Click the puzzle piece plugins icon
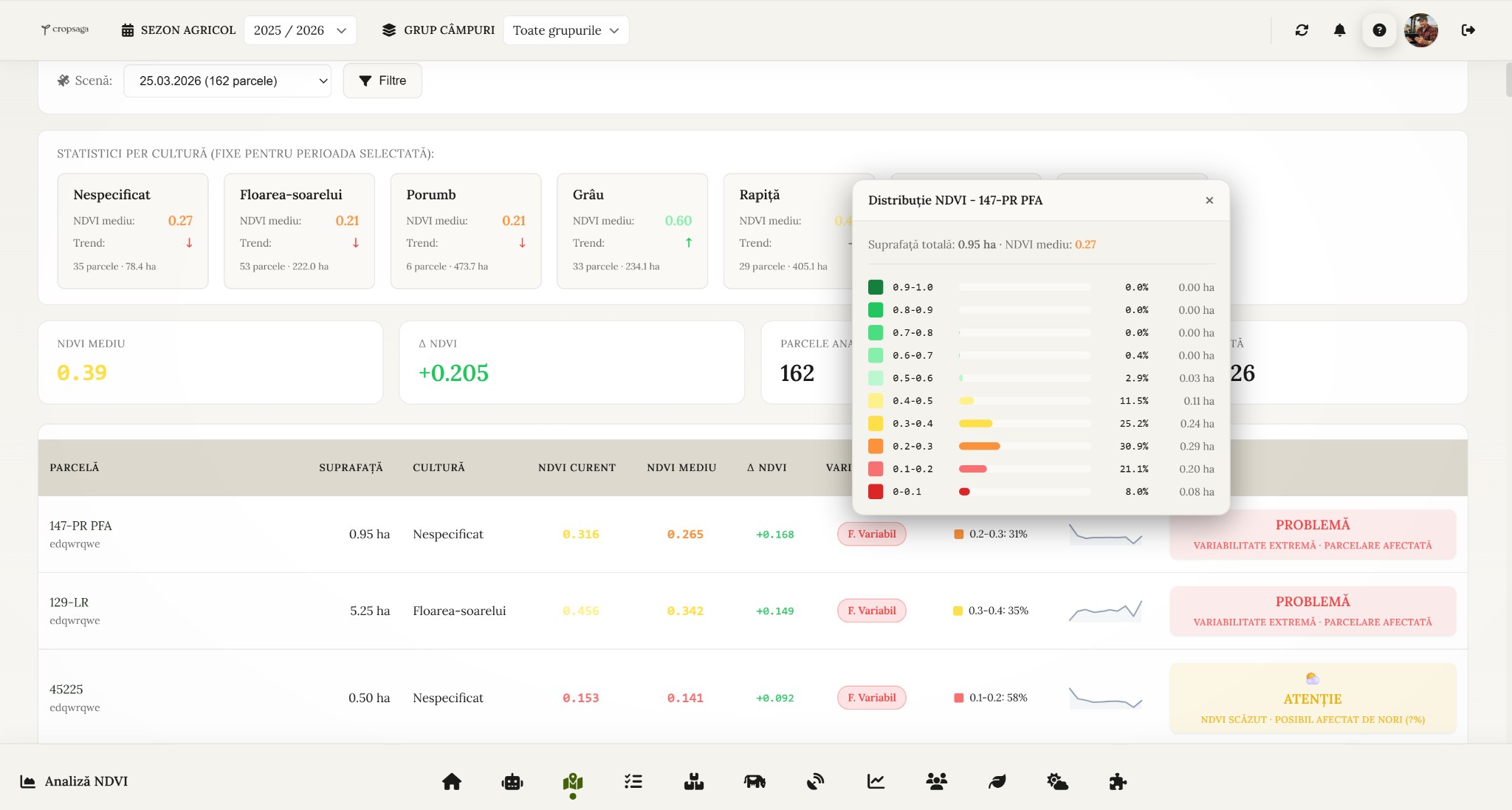 (1118, 781)
